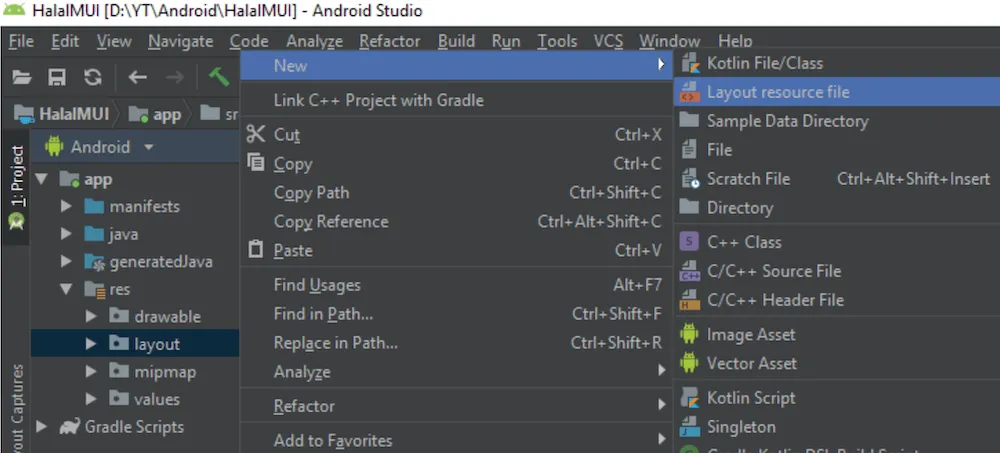The height and width of the screenshot is (453, 1000).
Task: Open the File menu
Action: tap(21, 41)
